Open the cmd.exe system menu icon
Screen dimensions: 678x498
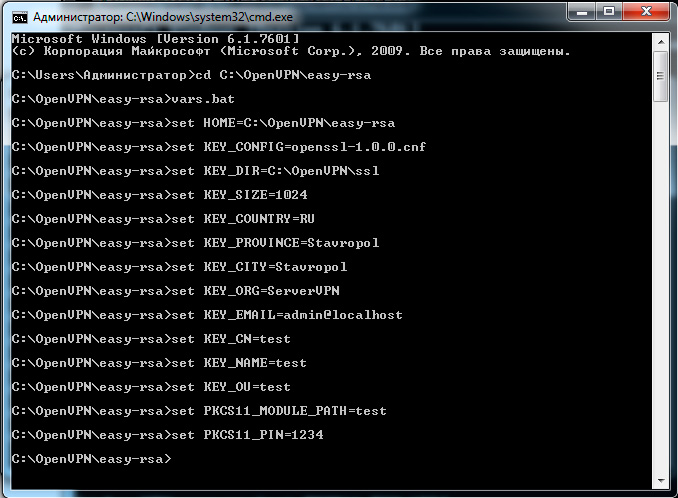coord(19,17)
